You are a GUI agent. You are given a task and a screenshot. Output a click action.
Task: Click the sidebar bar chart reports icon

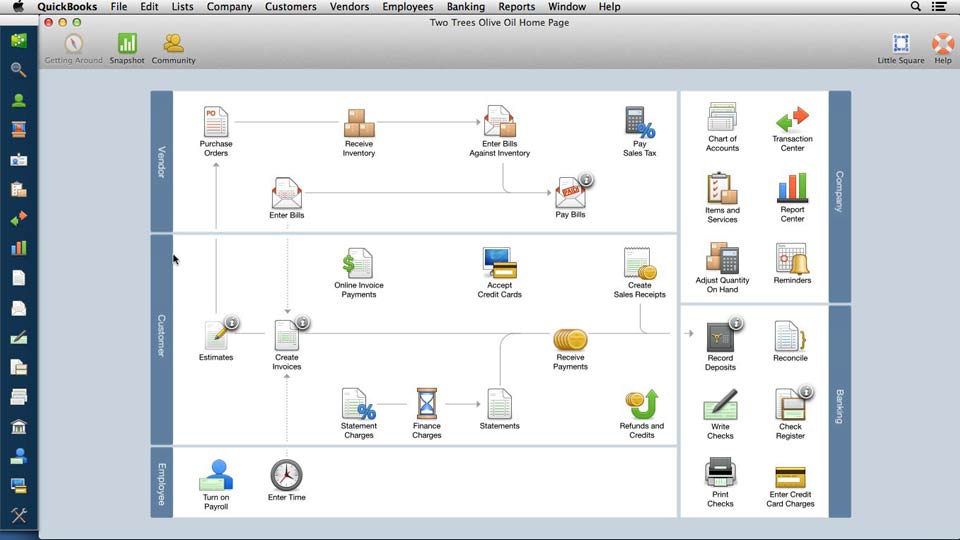[18, 248]
